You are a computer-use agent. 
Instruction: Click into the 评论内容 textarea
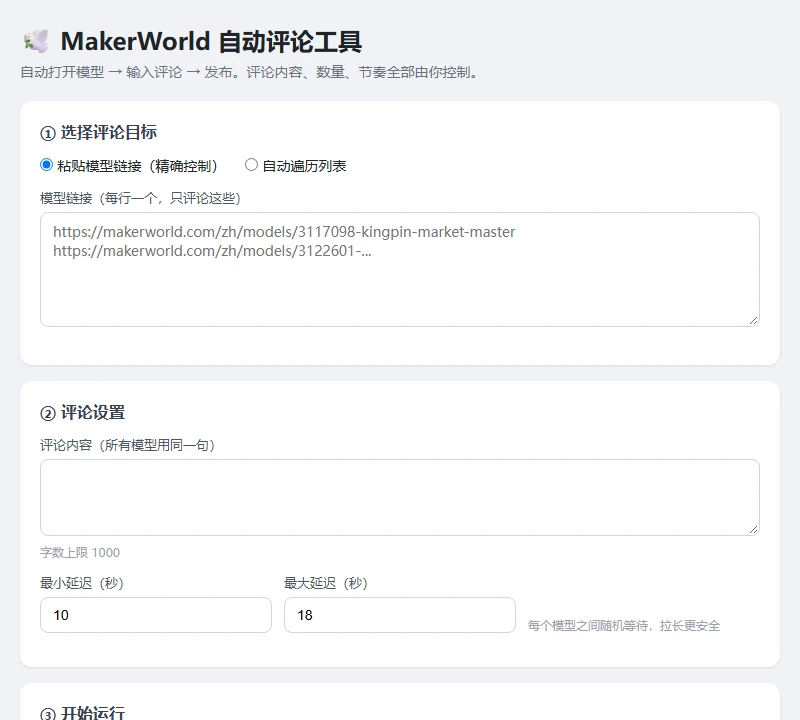click(399, 497)
